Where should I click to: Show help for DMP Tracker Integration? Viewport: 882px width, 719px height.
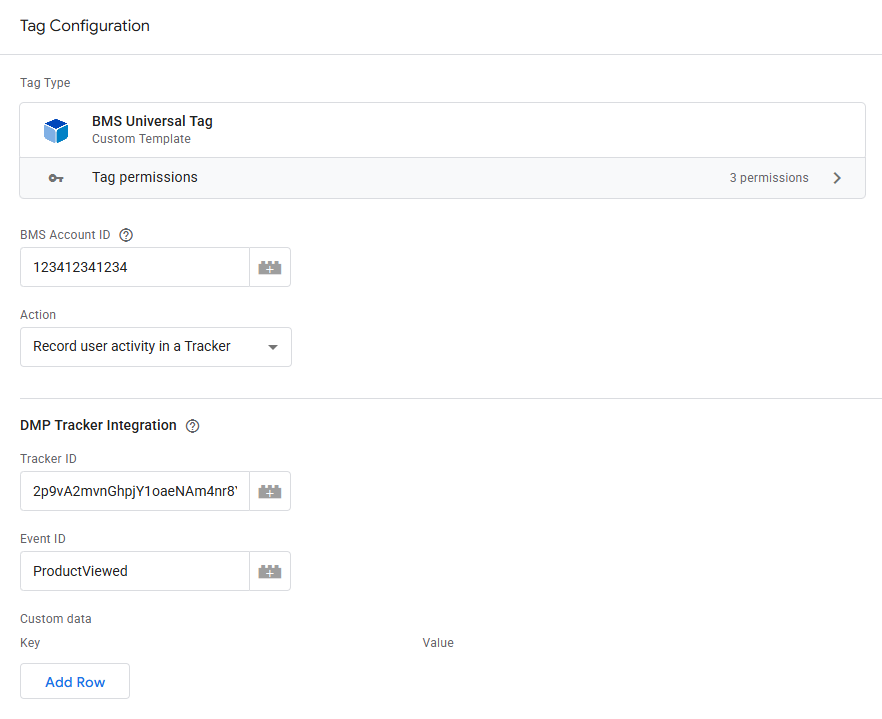(193, 426)
